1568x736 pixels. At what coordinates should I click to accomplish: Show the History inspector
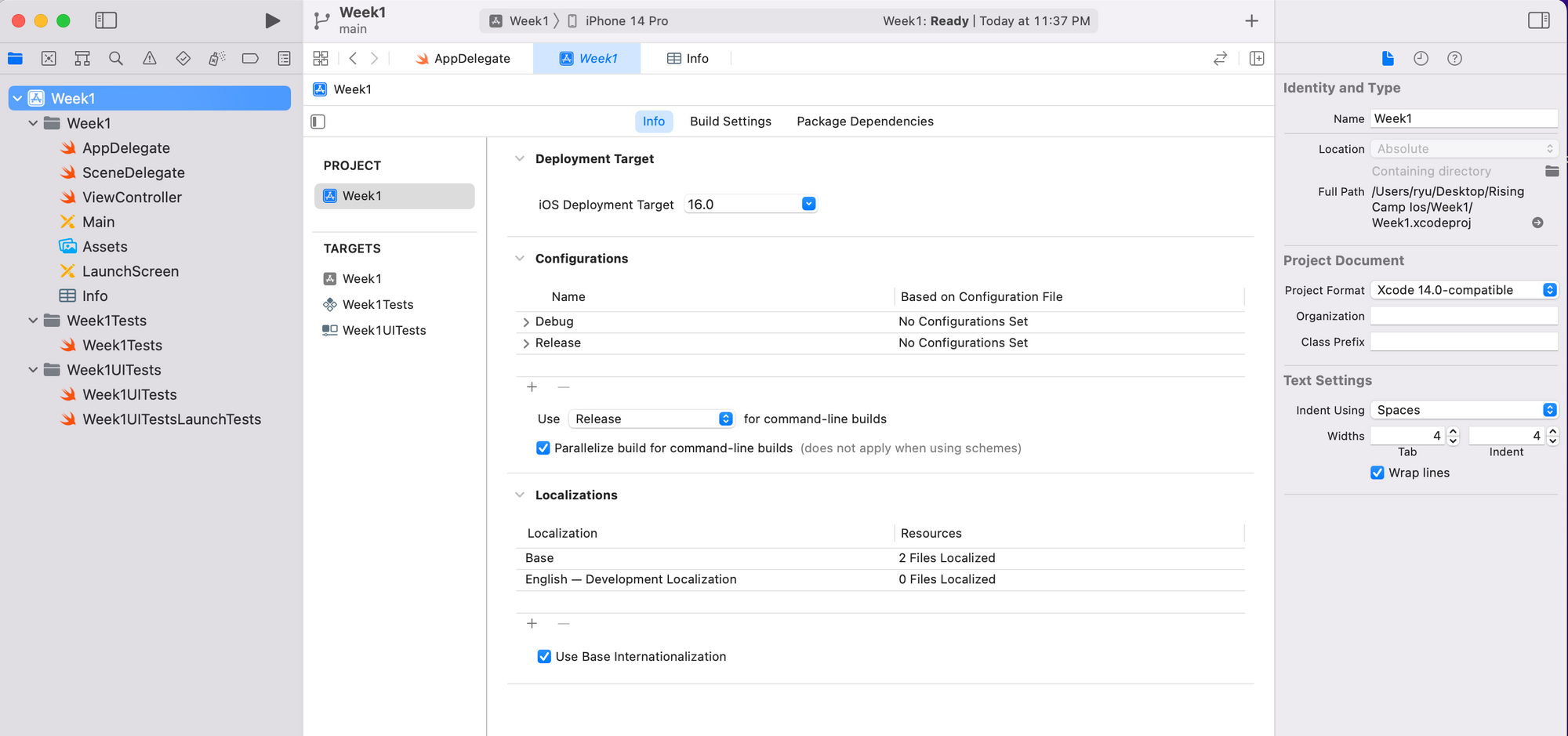[1421, 58]
